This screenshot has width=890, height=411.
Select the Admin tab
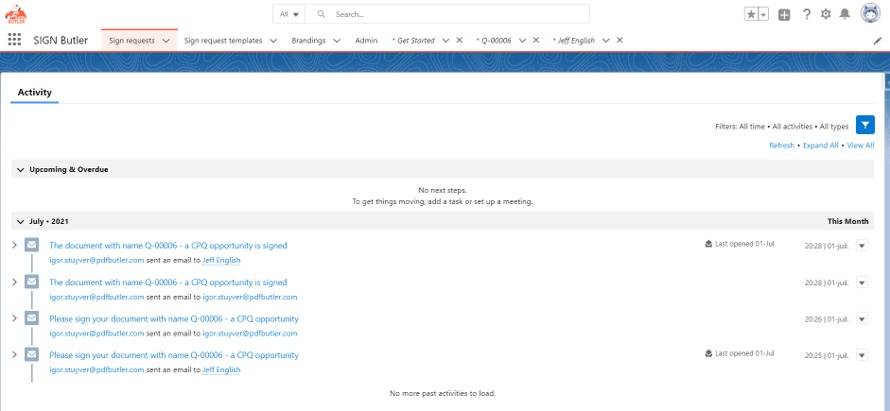366,40
